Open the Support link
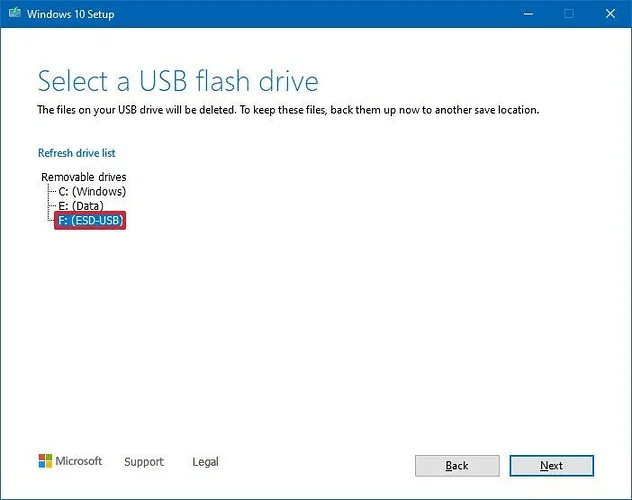632x500 pixels. tap(144, 462)
